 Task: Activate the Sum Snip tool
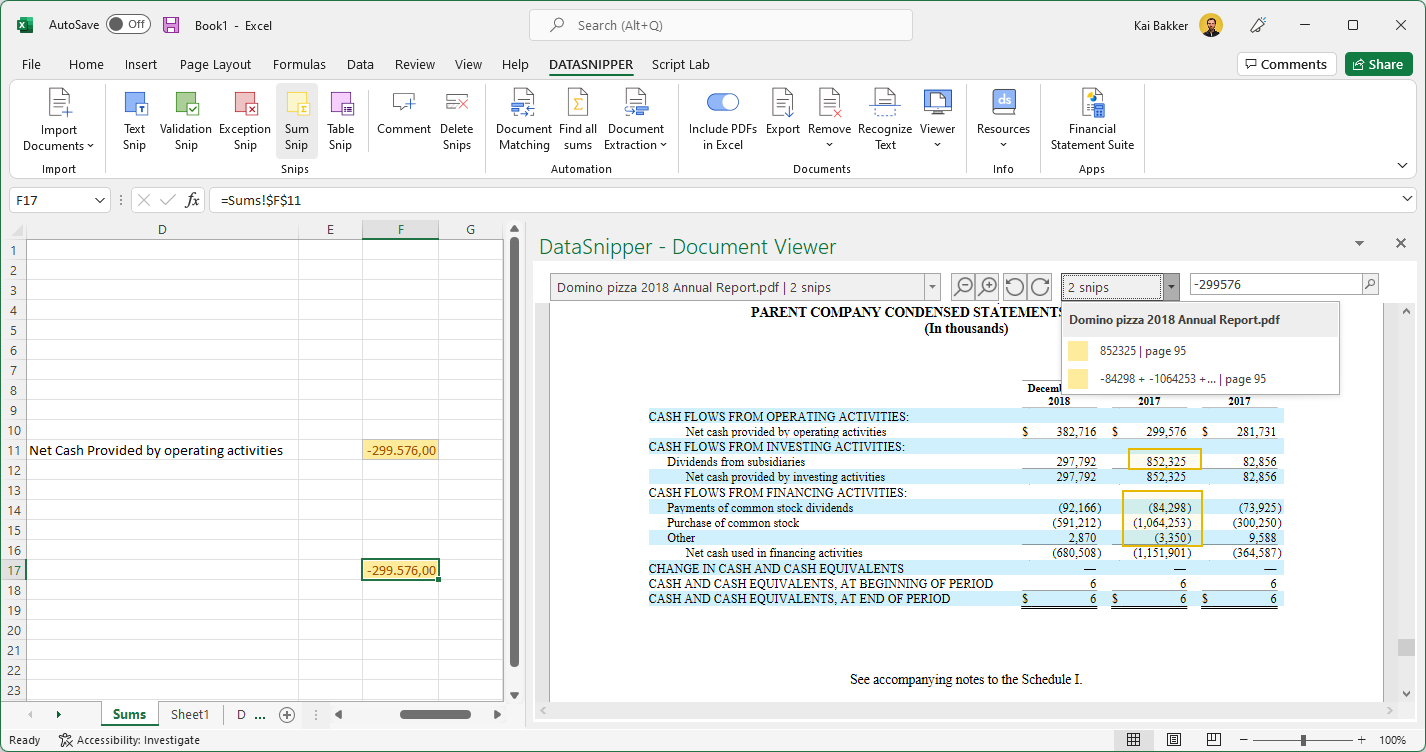click(297, 120)
